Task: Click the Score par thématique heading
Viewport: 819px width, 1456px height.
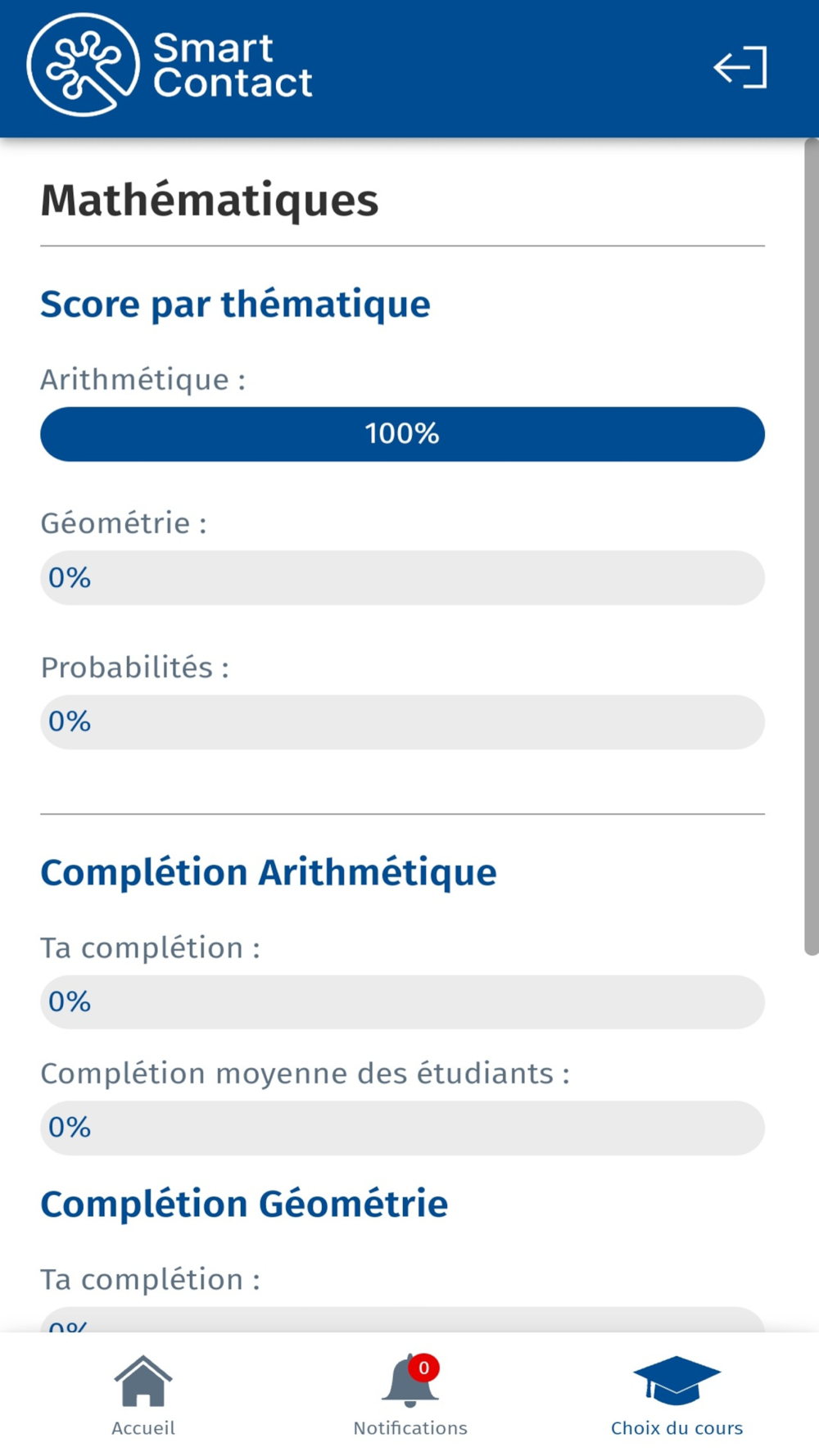Action: [235, 305]
